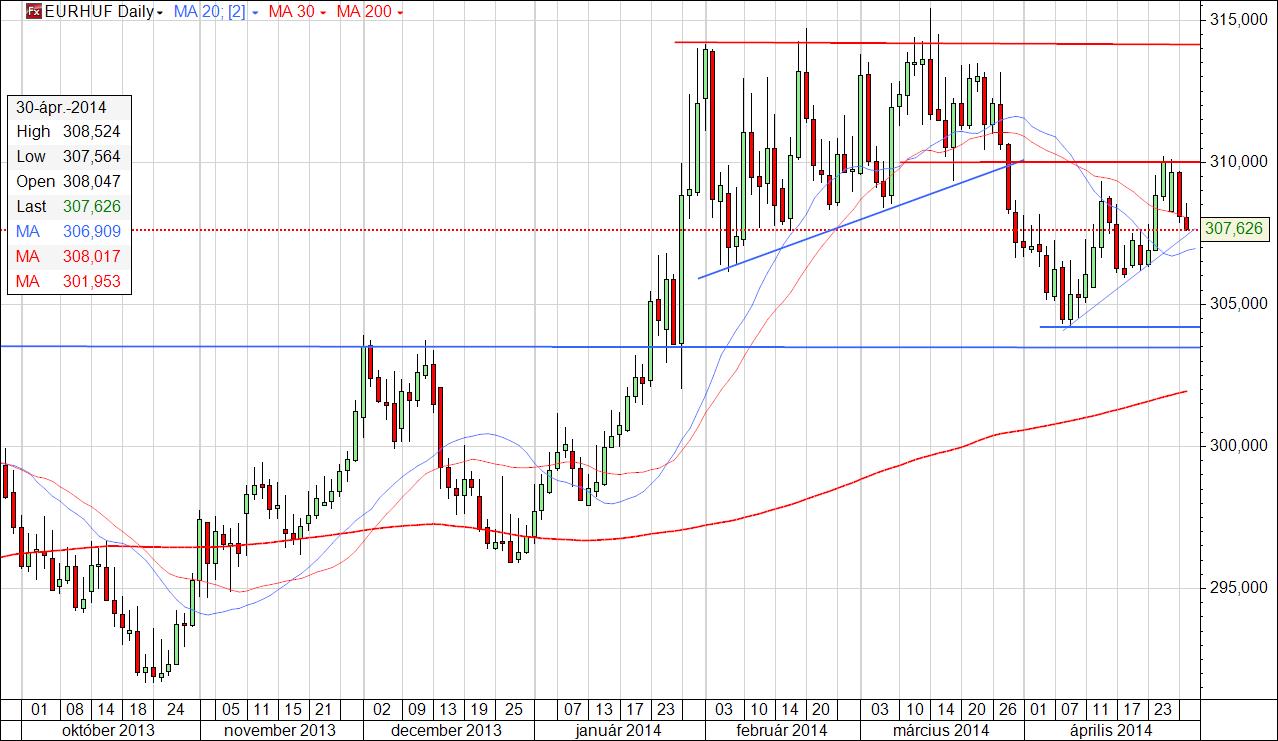Click the Fx icon next to EURHUF
The image size is (1278, 741).
click(x=34, y=12)
